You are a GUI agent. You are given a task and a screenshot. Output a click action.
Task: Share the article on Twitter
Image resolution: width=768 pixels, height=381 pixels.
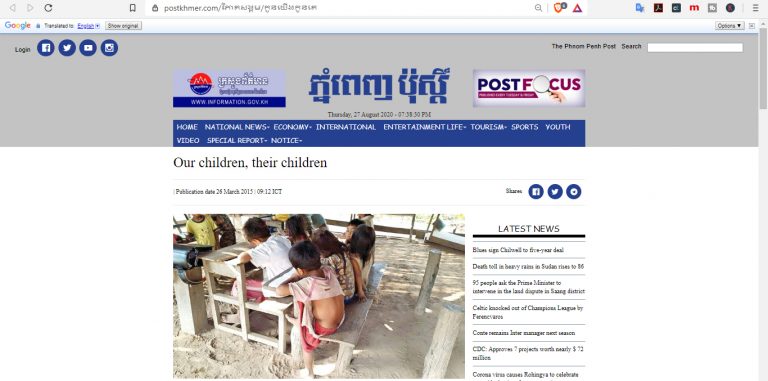[555, 191]
